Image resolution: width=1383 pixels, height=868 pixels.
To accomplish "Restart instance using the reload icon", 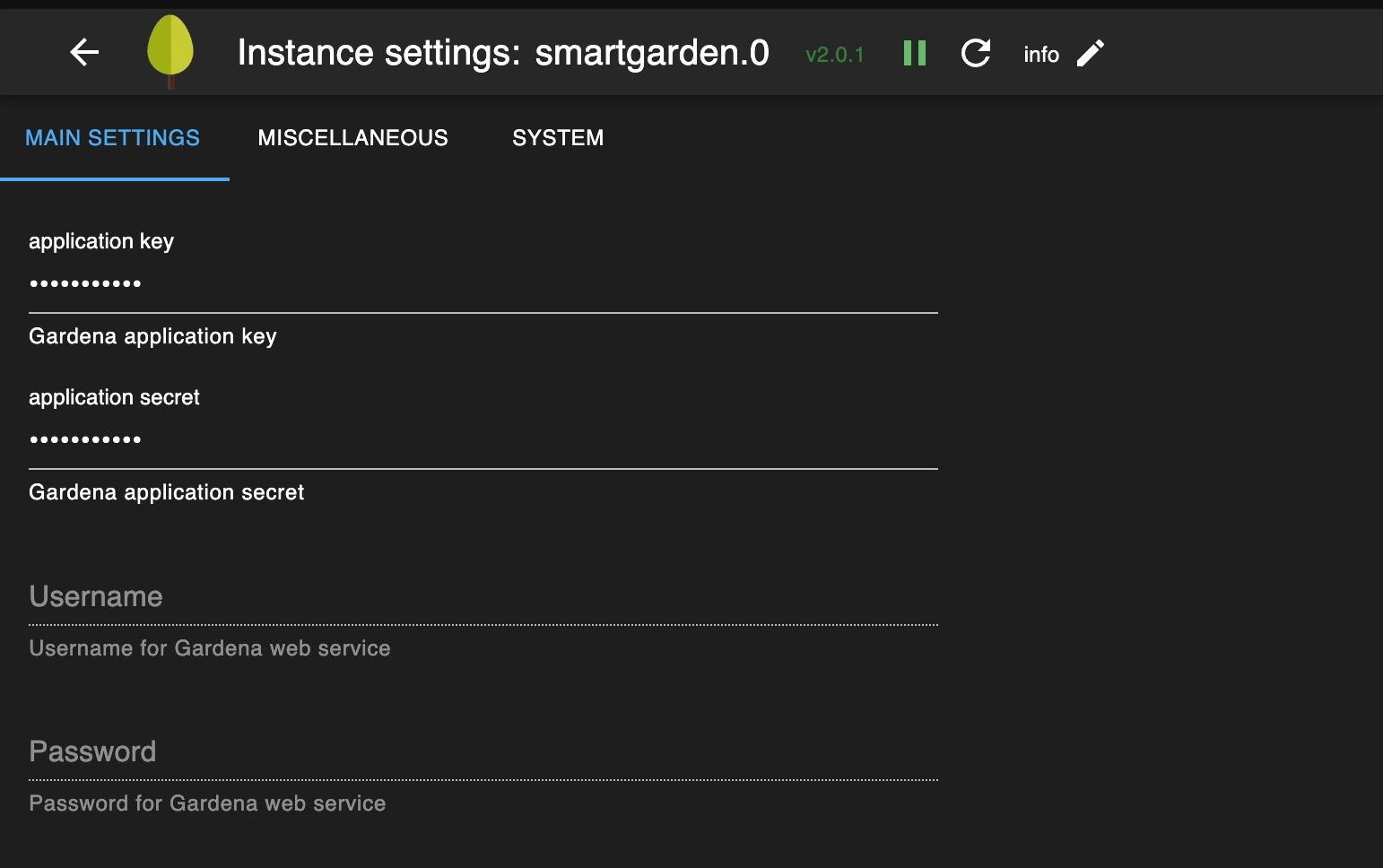I will click(x=976, y=53).
